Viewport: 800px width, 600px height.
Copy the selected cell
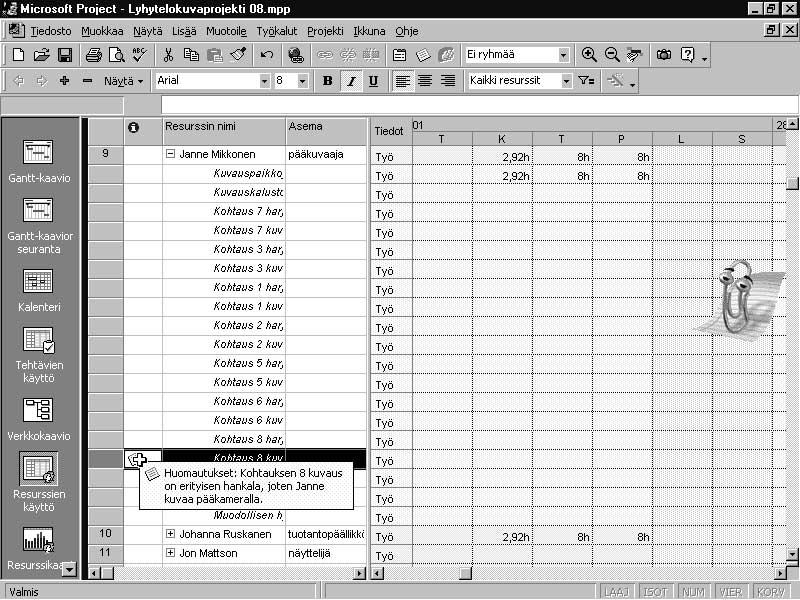(191, 55)
